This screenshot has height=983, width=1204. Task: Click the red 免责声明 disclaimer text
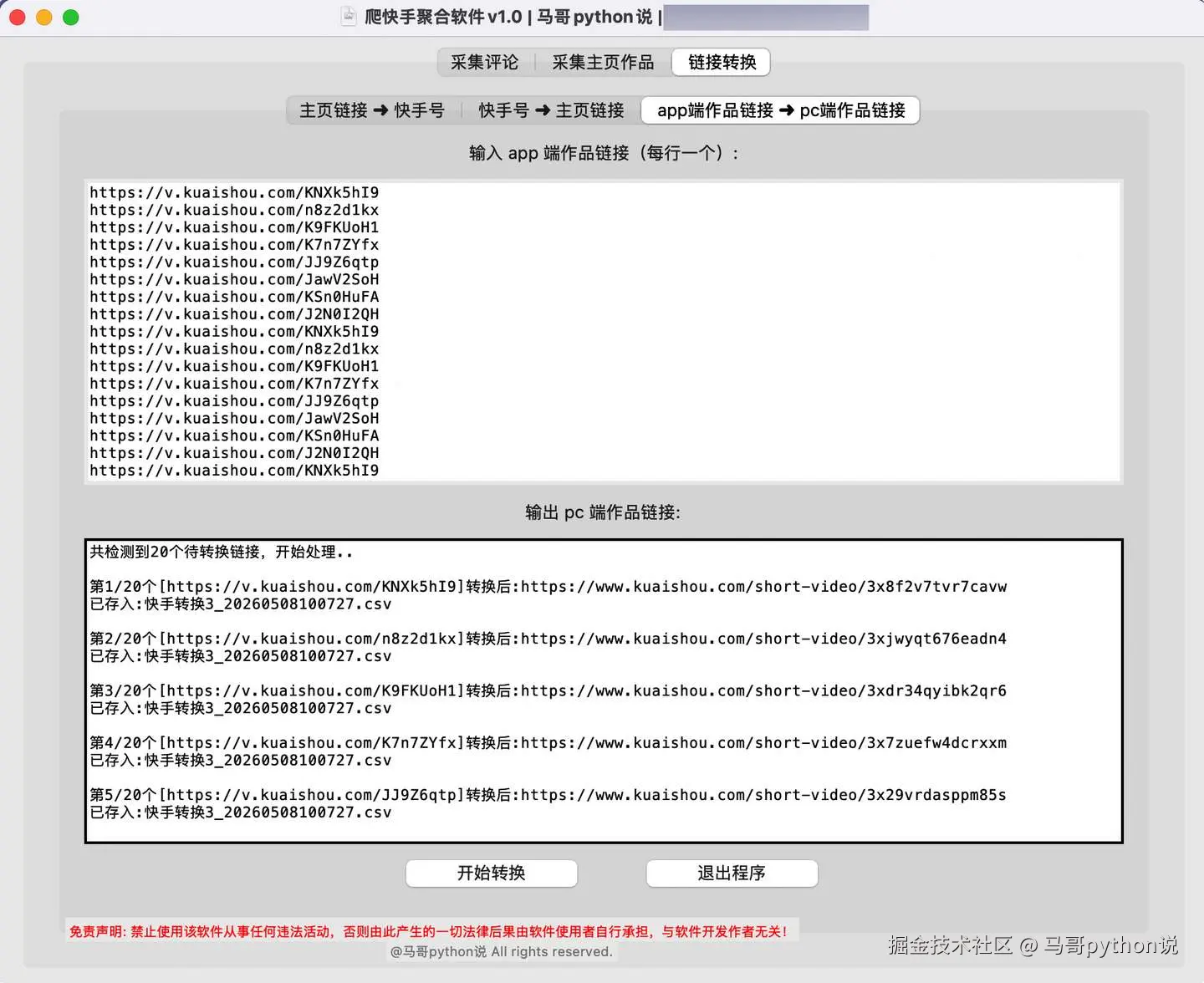428,931
